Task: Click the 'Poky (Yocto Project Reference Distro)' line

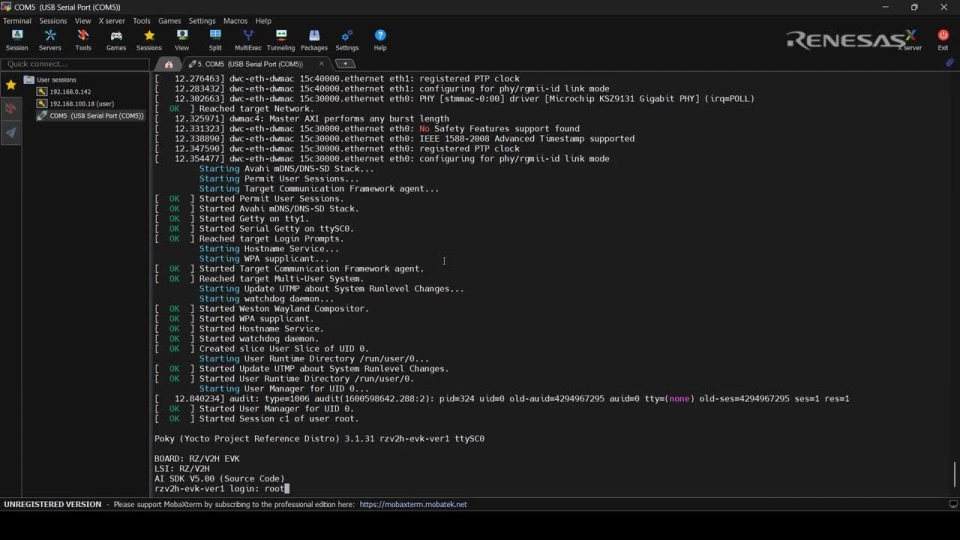Action: [x=320, y=439]
